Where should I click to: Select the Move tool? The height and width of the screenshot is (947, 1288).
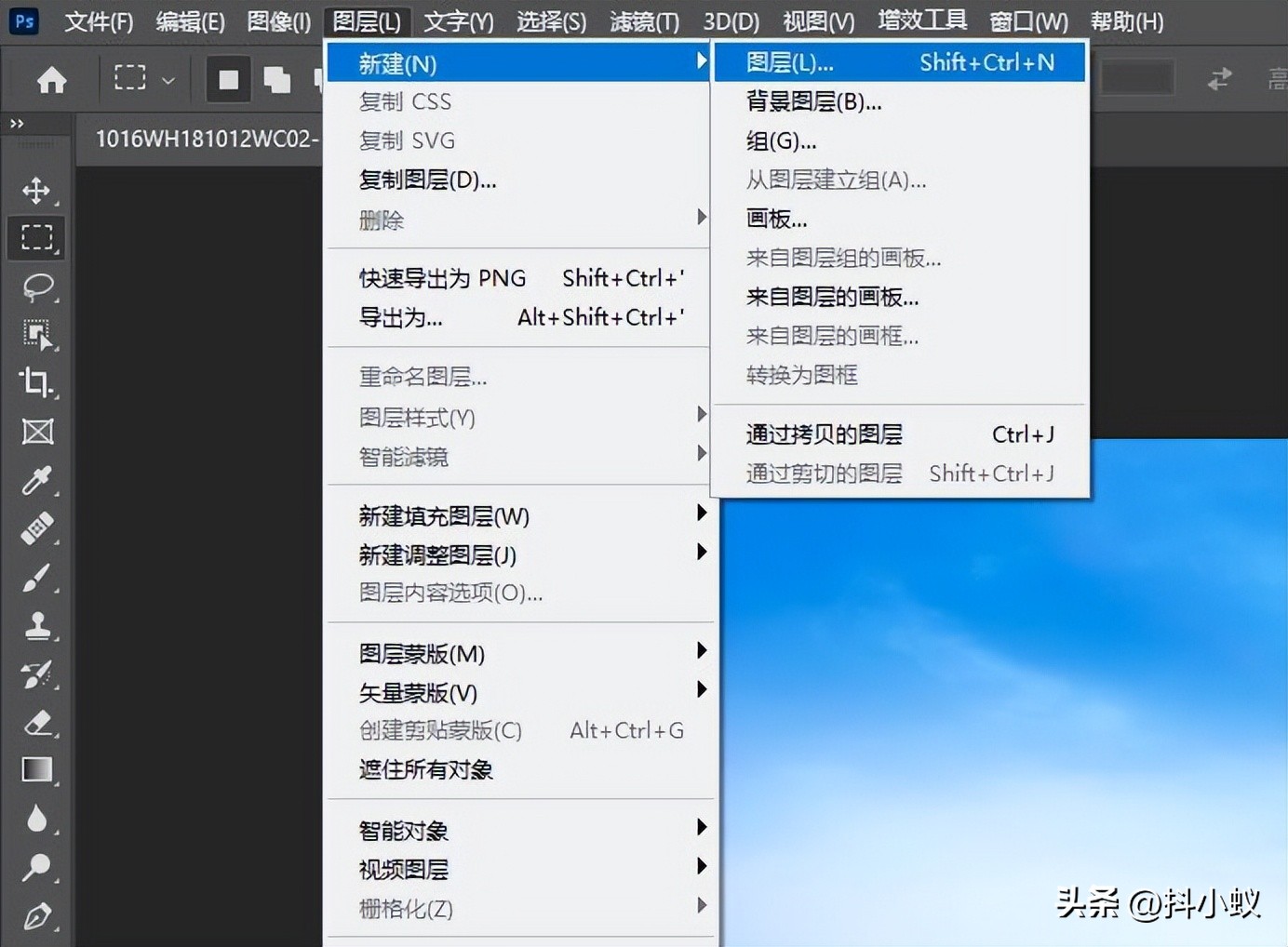click(36, 191)
